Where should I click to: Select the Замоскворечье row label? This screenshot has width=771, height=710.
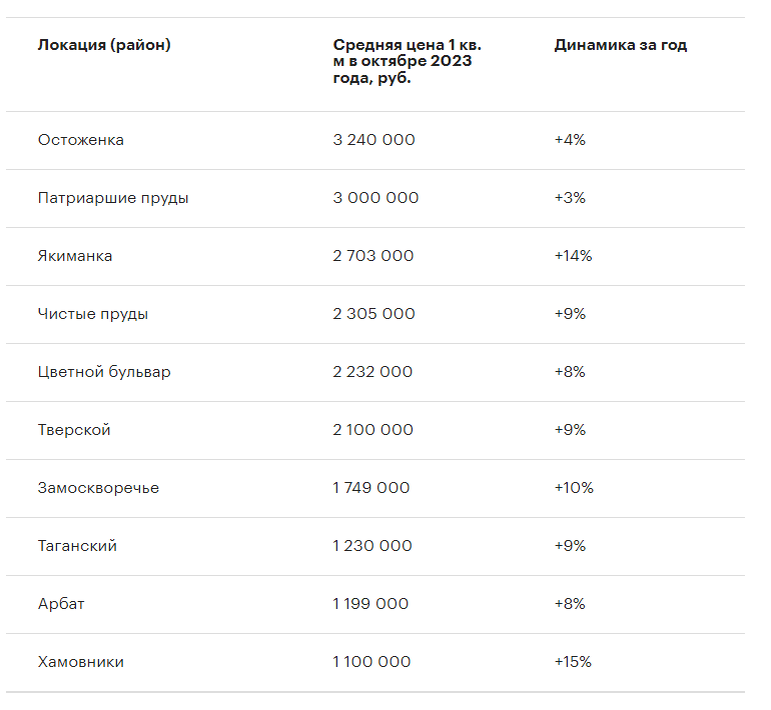[x=98, y=488]
